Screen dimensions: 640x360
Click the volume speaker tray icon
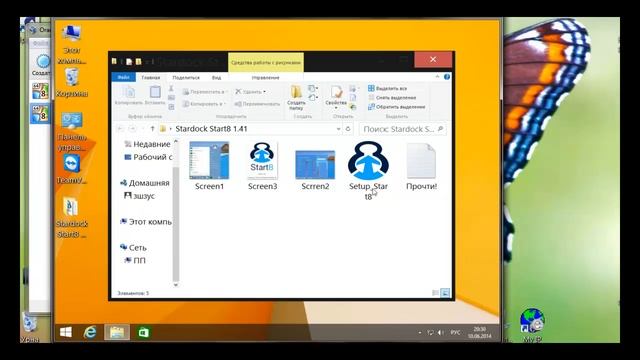pos(441,333)
